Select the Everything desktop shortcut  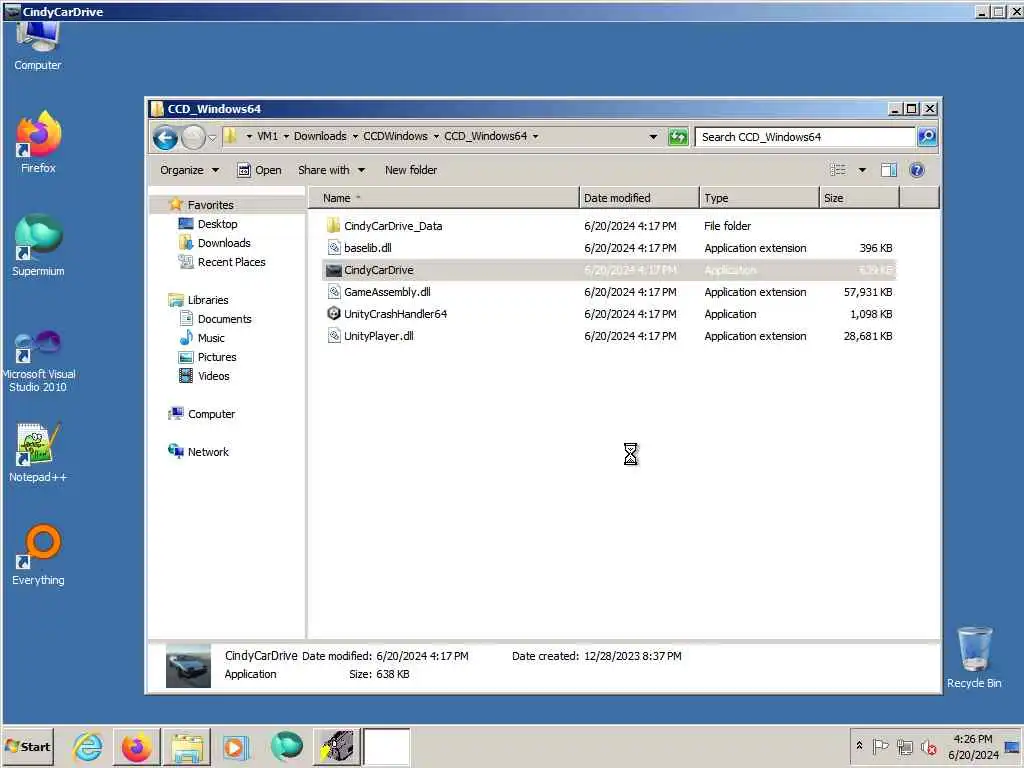pos(38,555)
